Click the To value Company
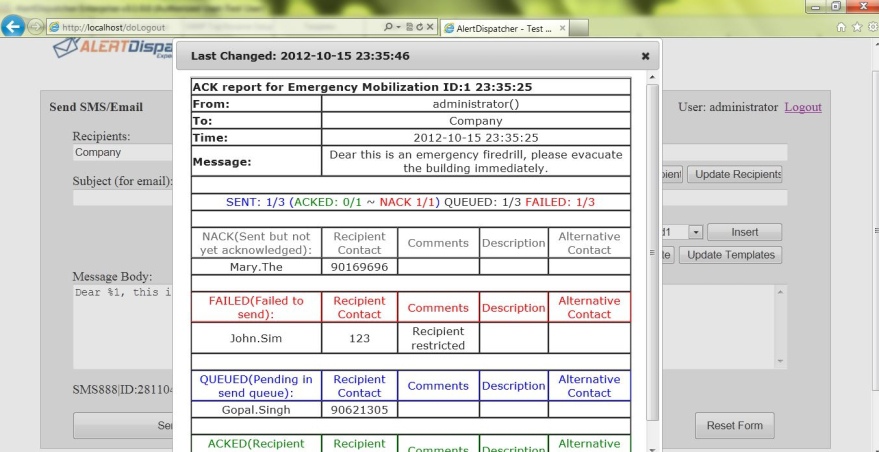 [x=475, y=121]
